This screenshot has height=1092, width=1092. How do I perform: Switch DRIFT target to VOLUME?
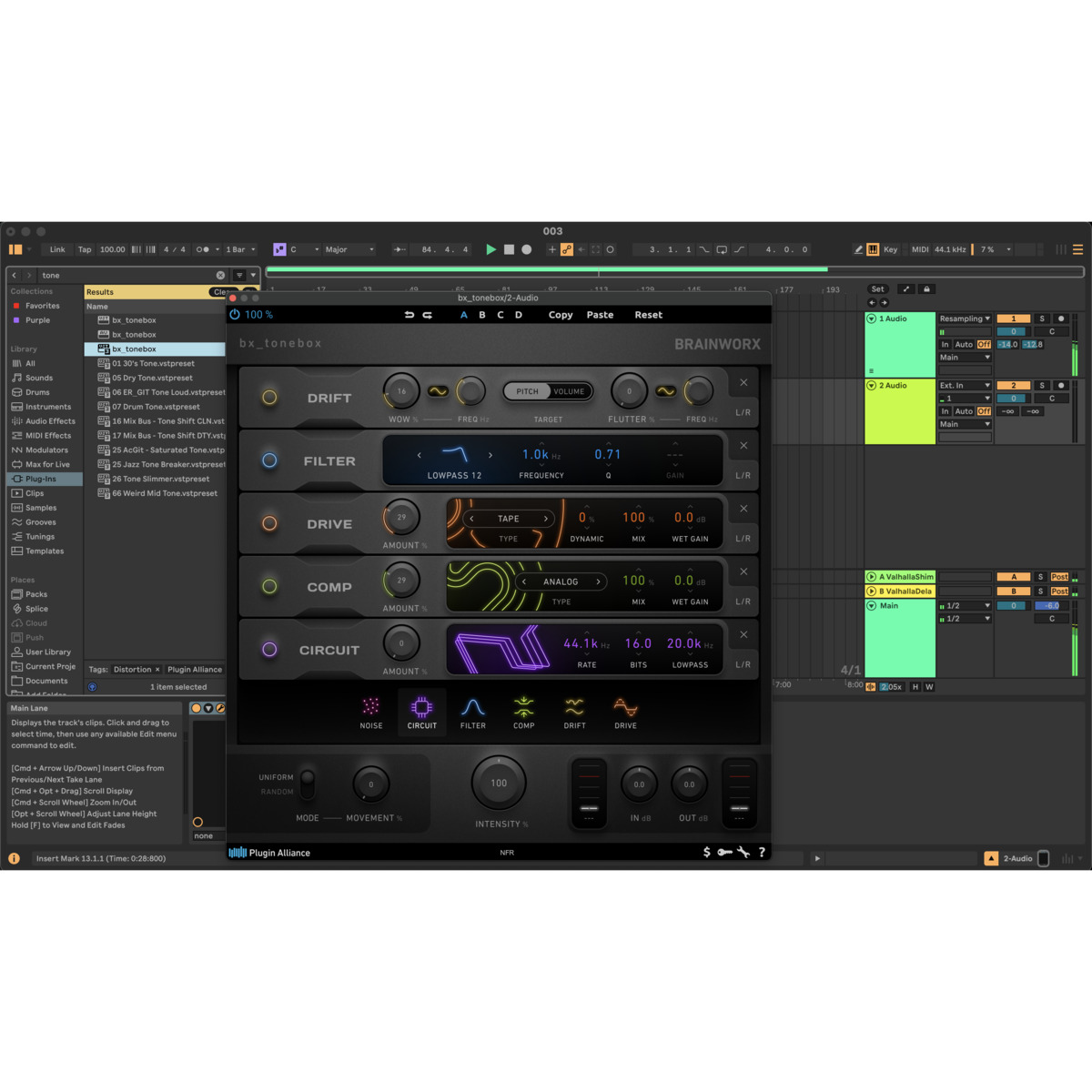[570, 391]
